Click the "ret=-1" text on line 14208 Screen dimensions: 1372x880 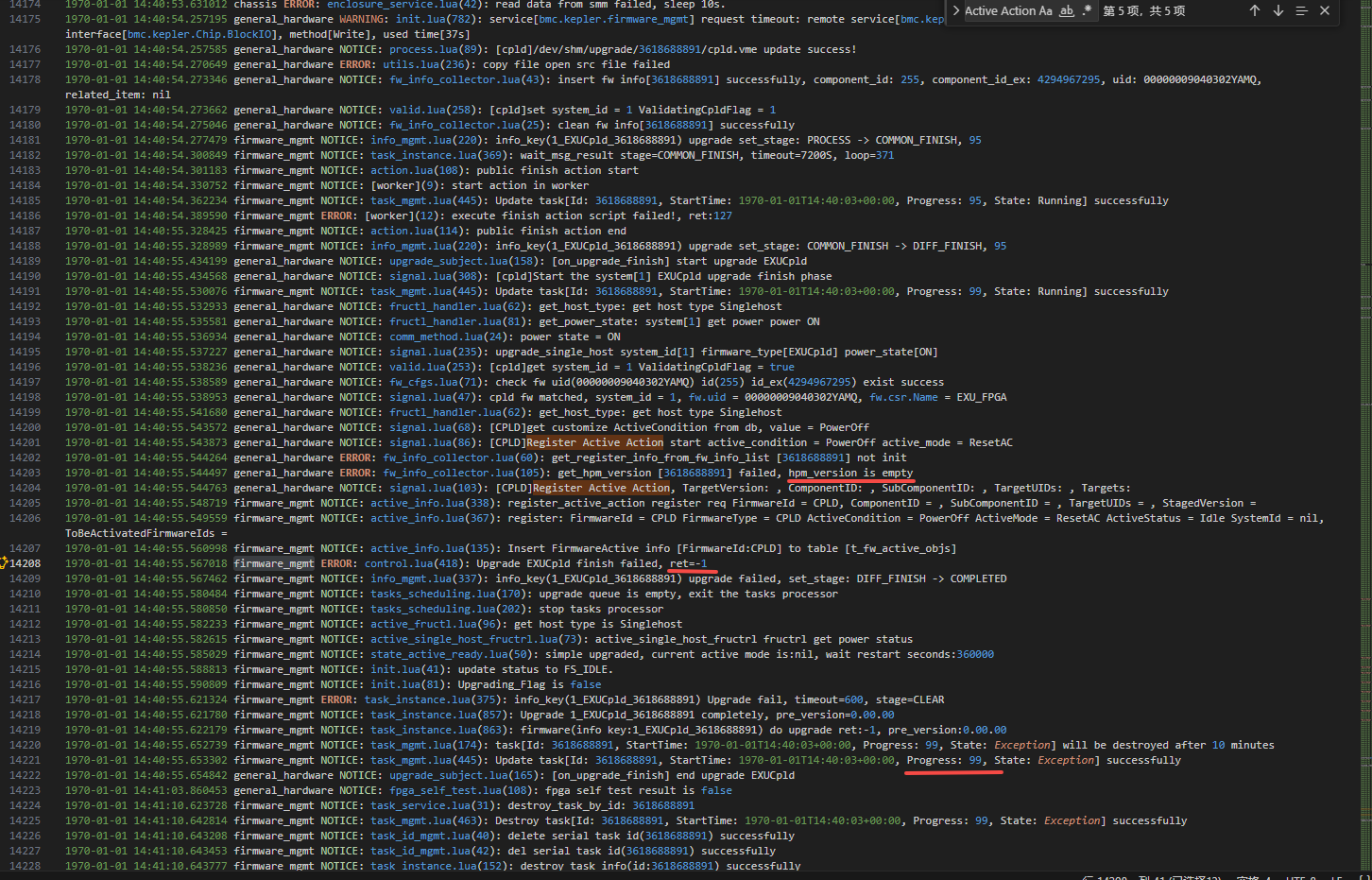(689, 563)
